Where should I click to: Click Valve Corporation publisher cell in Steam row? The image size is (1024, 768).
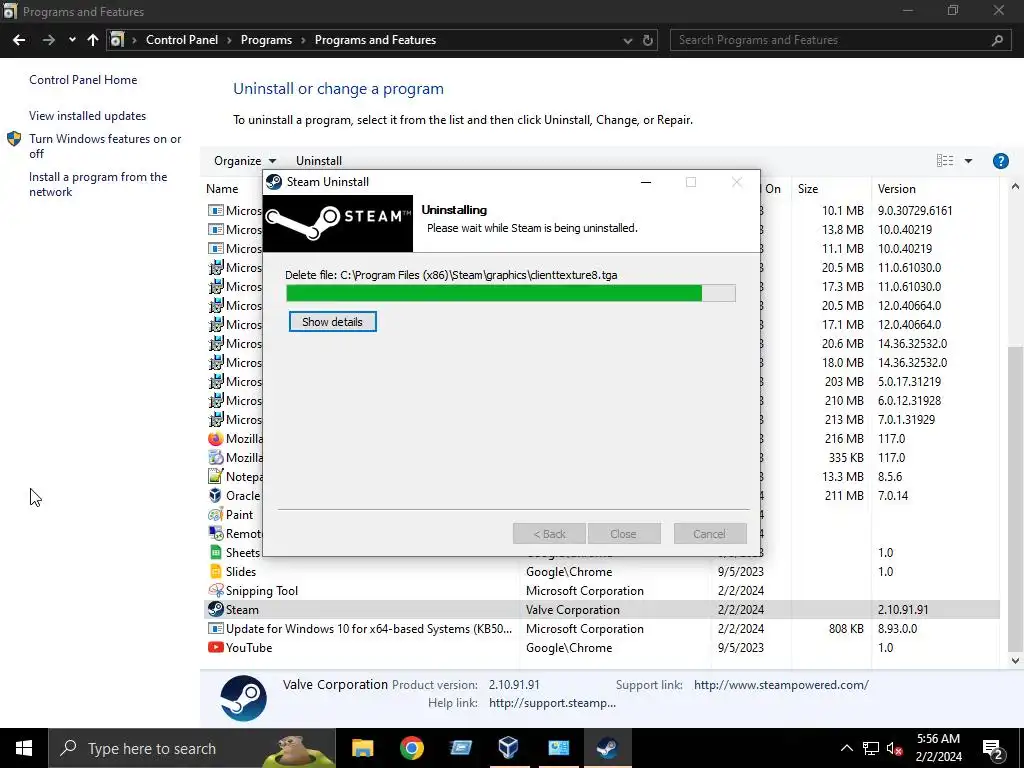573,610
